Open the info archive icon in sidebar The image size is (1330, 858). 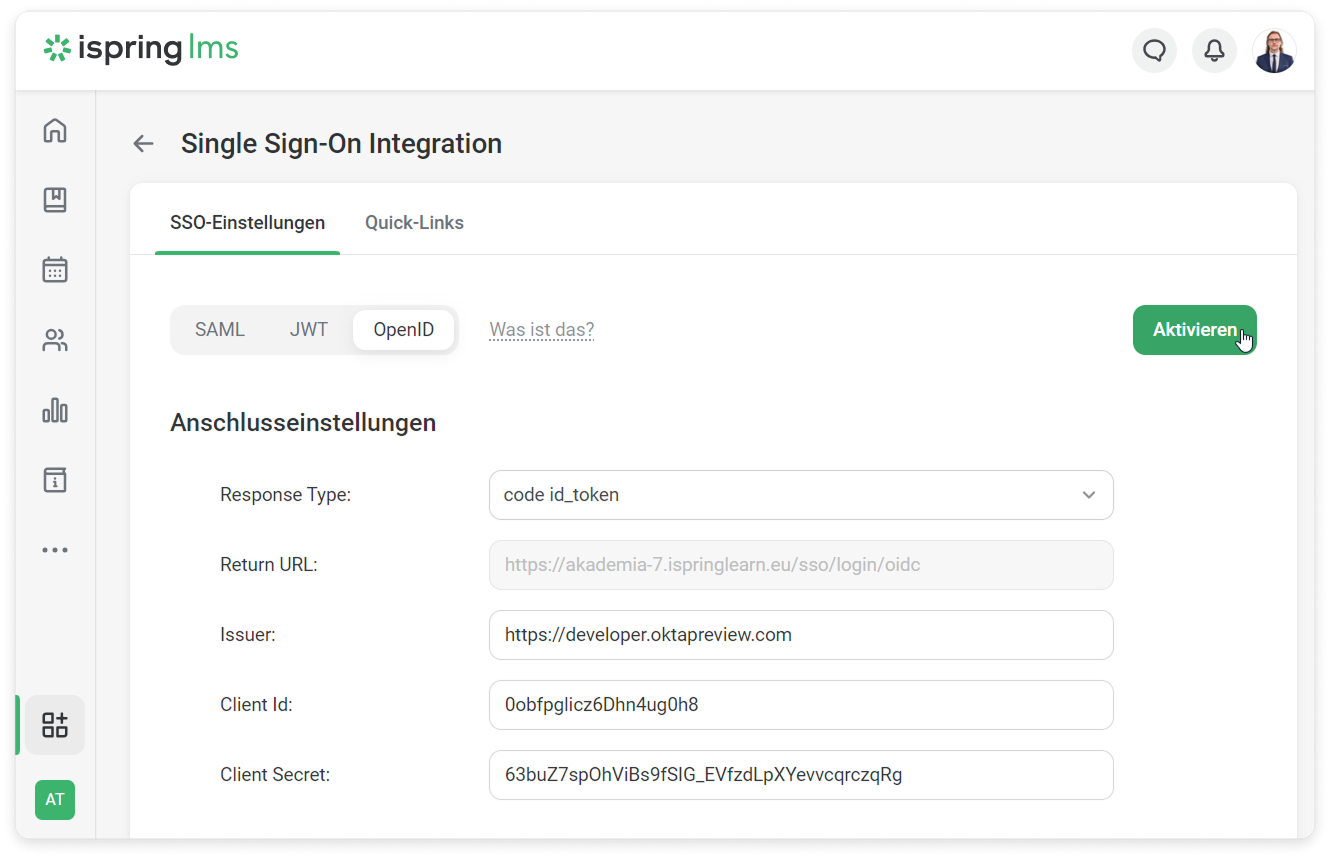(55, 480)
